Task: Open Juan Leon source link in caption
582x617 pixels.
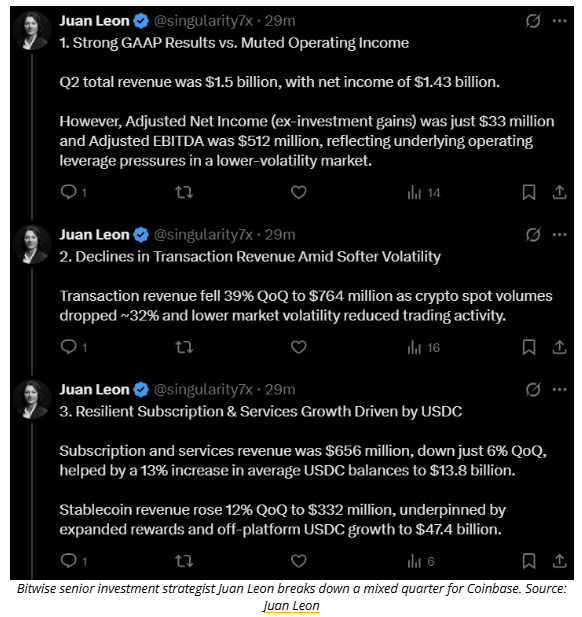Action: click(291, 606)
